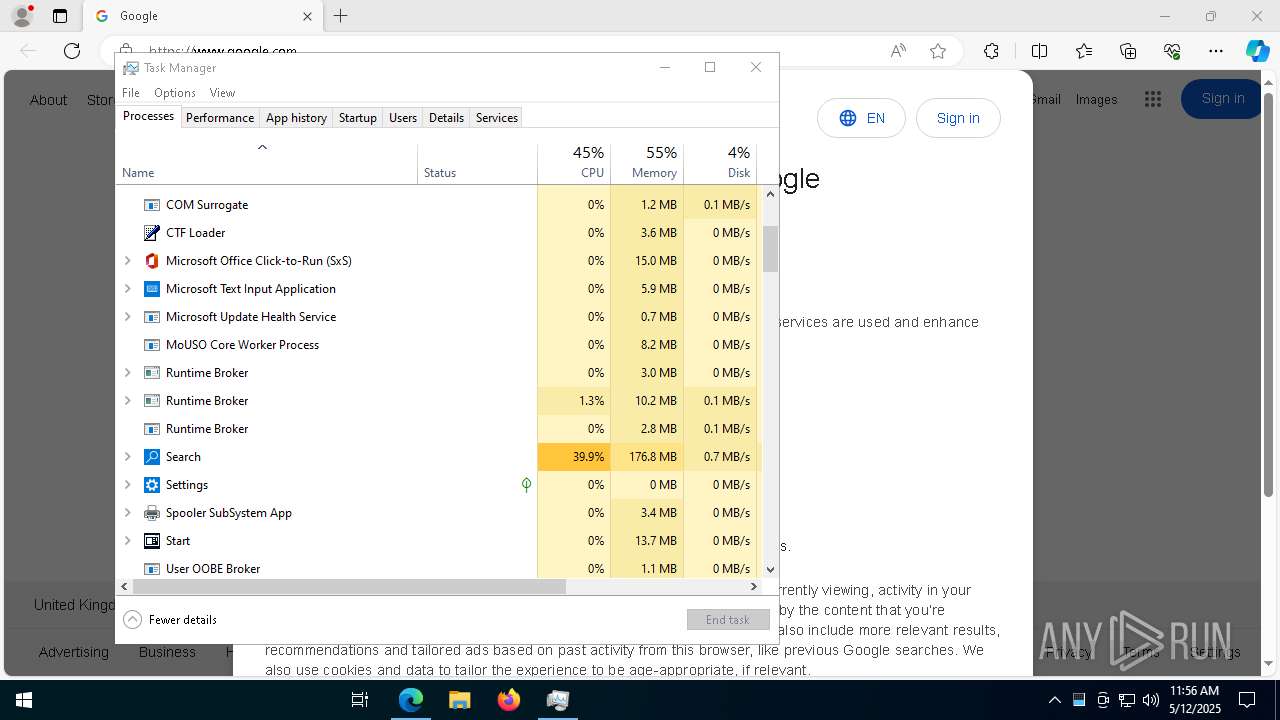Open Edge Favorites list icon
Screen dimensions: 1280x720
(x=1084, y=51)
